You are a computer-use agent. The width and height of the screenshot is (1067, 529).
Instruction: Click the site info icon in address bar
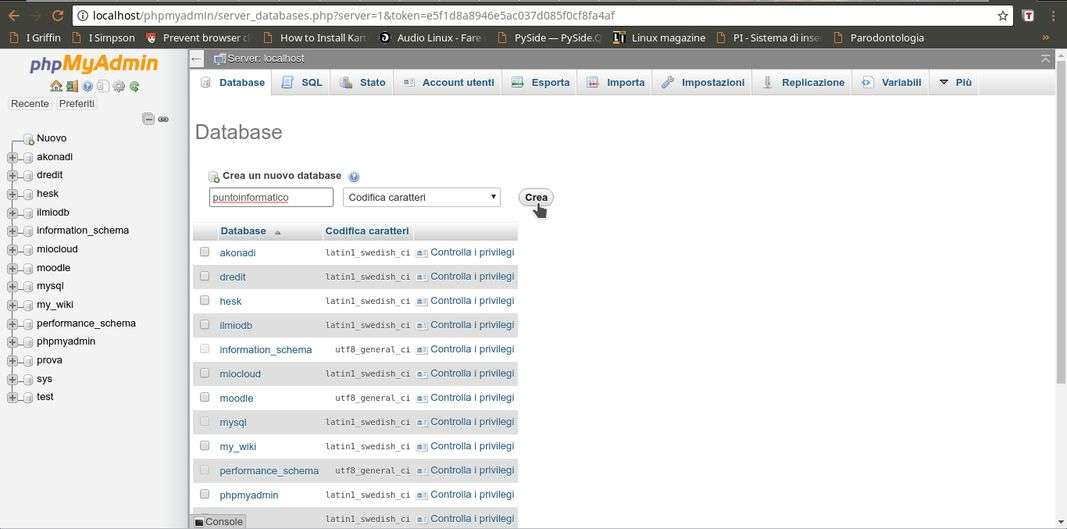[82, 15]
